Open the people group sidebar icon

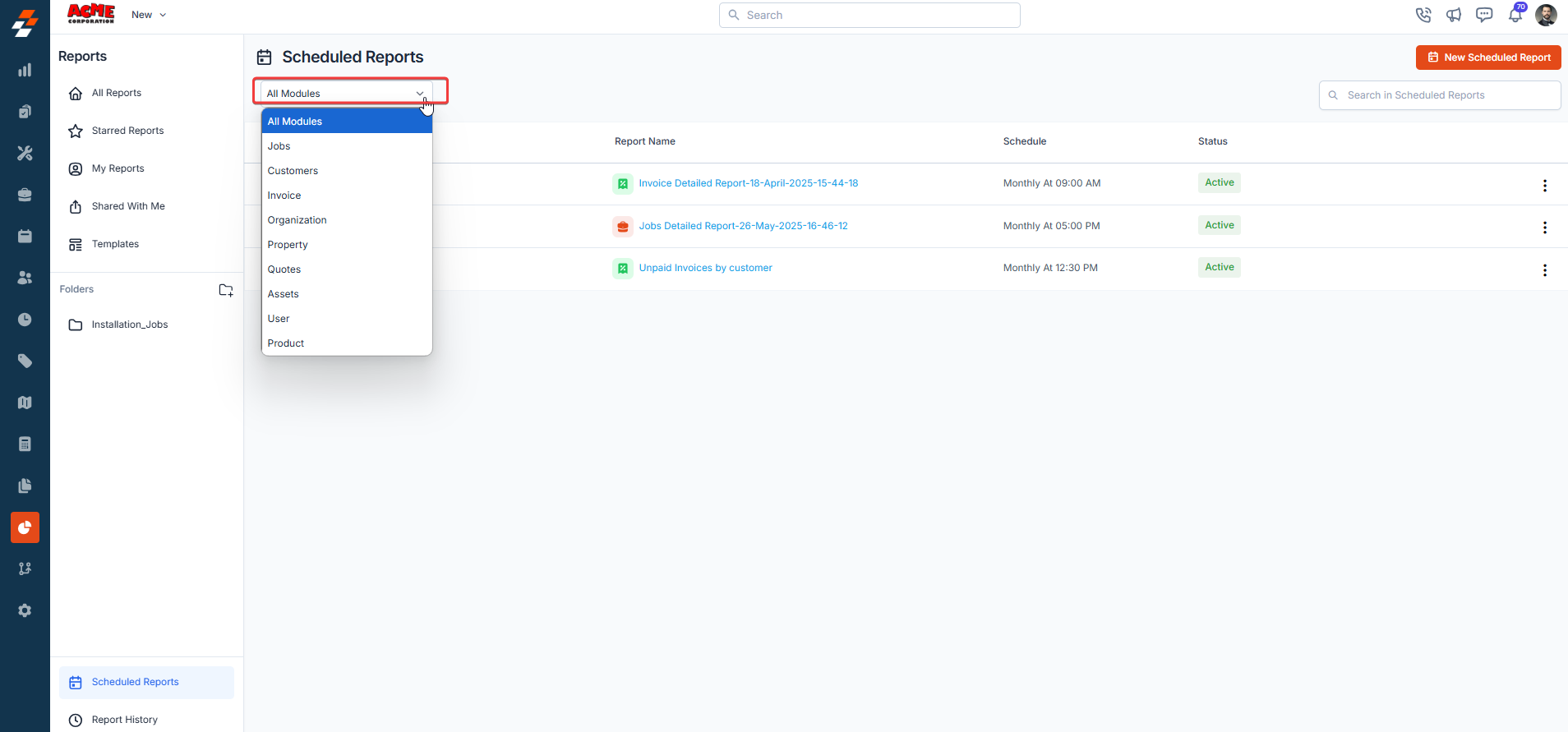(x=25, y=278)
